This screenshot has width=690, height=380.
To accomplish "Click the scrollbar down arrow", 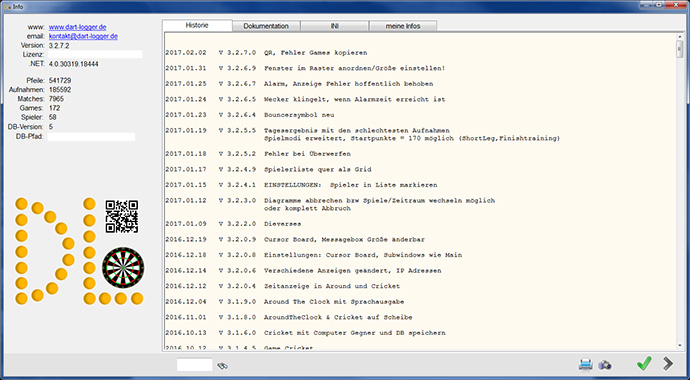I will pyautogui.click(x=679, y=345).
